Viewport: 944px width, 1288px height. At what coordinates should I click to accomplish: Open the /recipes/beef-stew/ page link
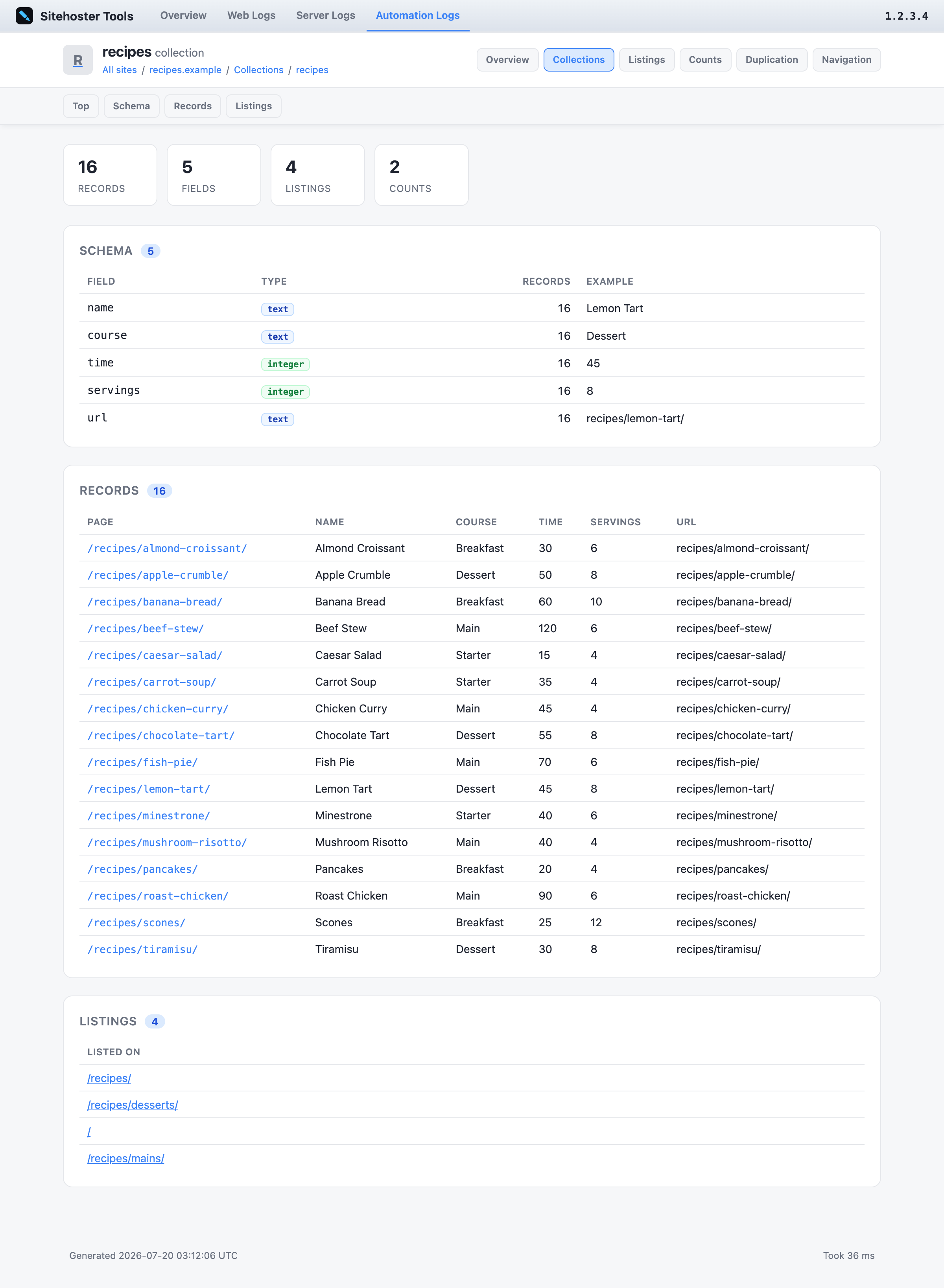point(145,628)
